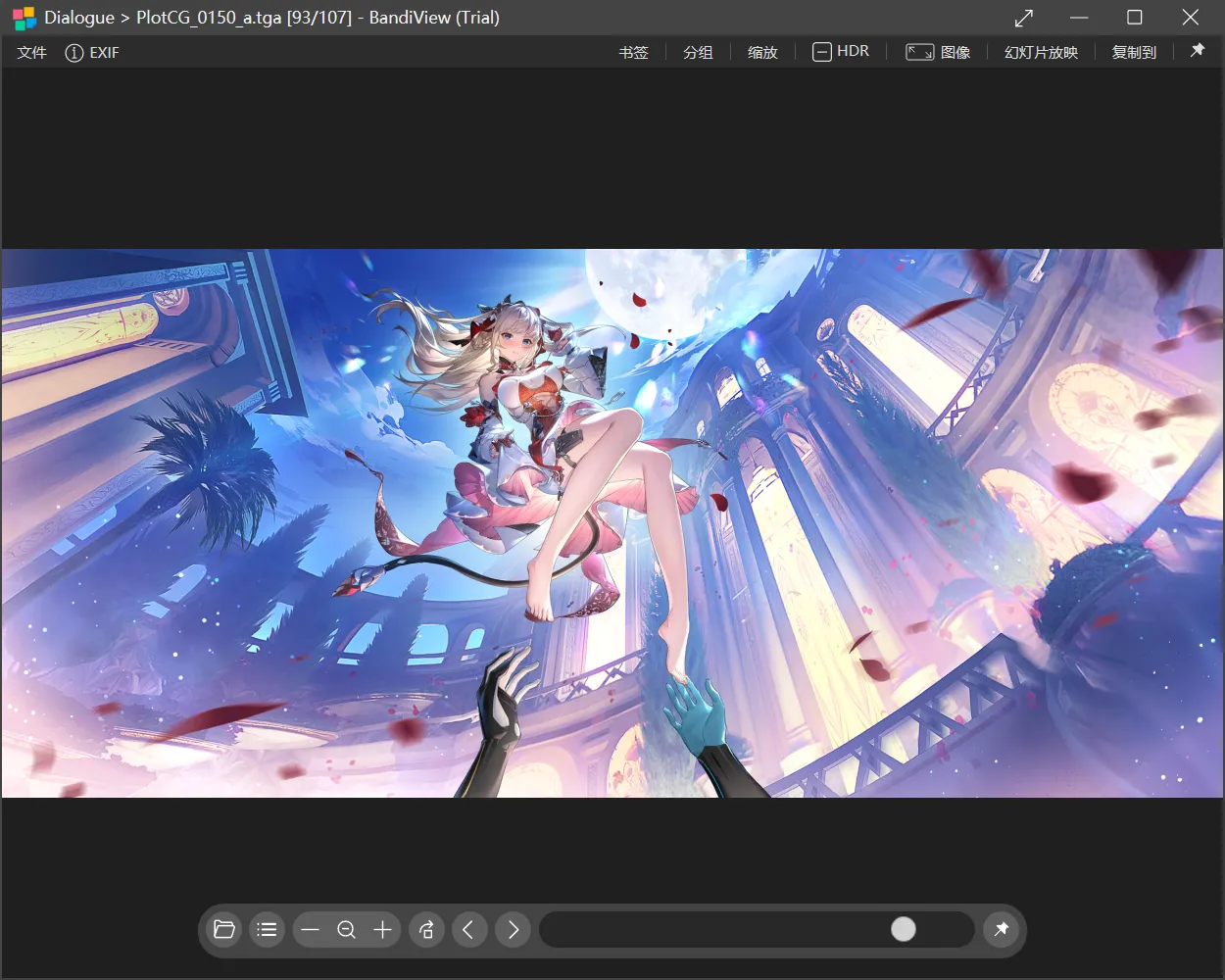Open the 书签 bookmarks menu

633,53
